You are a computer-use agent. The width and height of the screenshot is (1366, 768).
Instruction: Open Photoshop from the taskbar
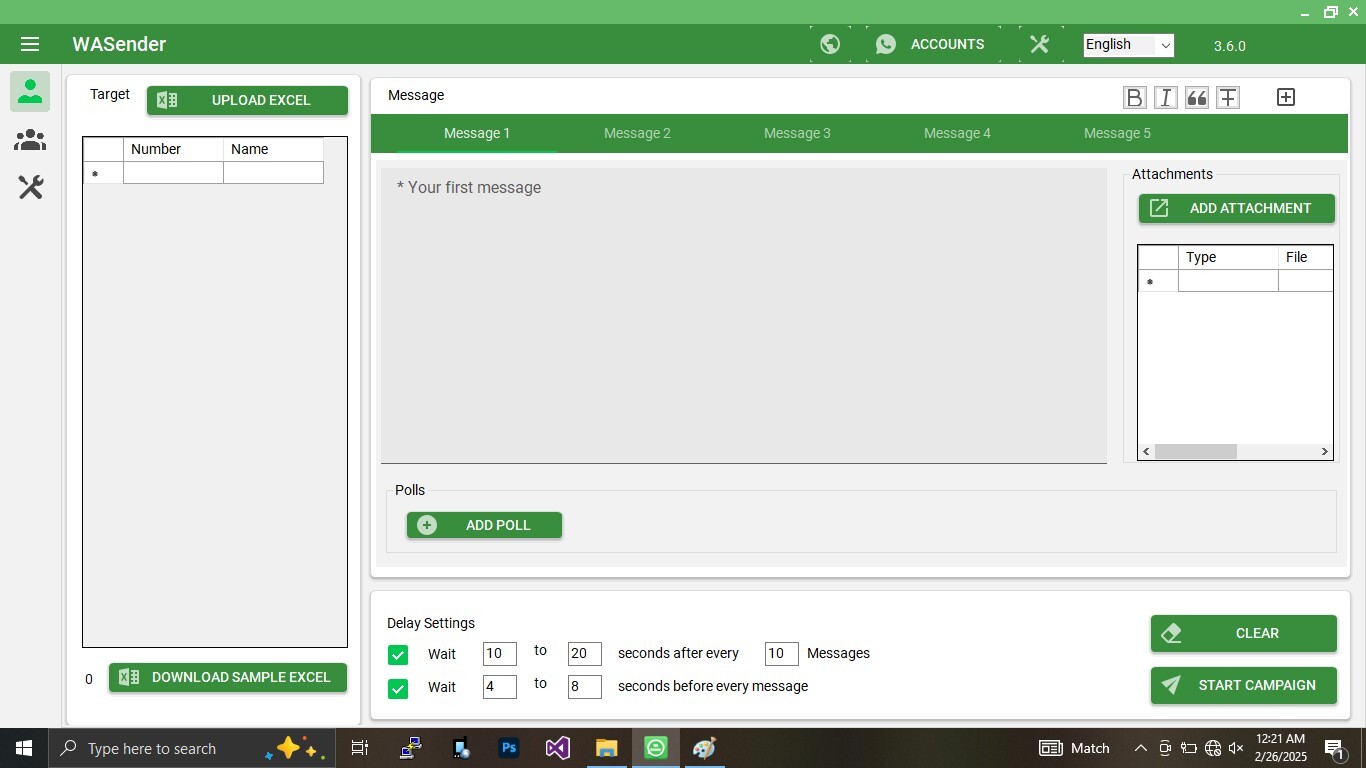point(509,748)
